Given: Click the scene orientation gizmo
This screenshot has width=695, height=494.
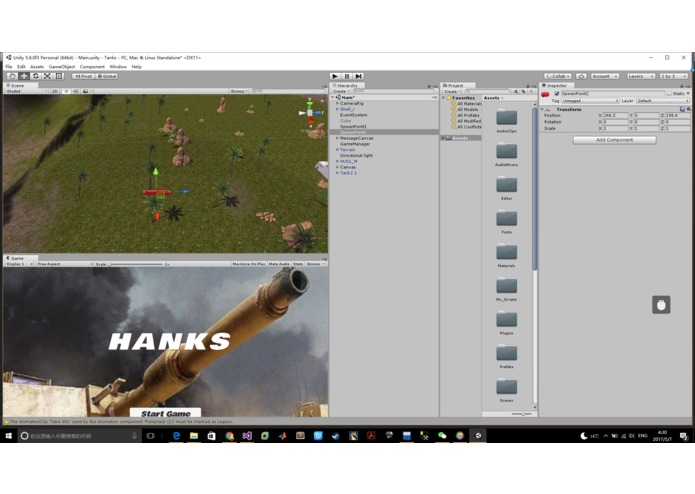Looking at the screenshot, I should 310,113.
